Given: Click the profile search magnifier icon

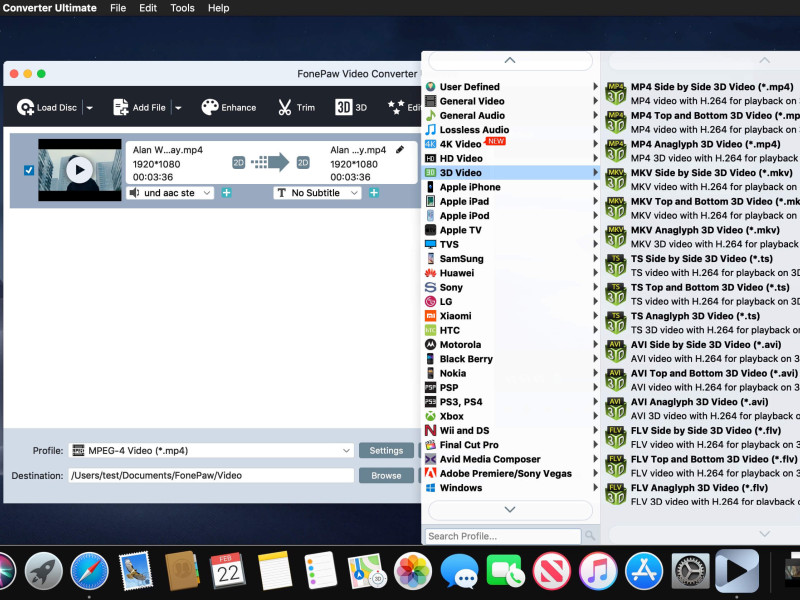Looking at the screenshot, I should (x=590, y=536).
